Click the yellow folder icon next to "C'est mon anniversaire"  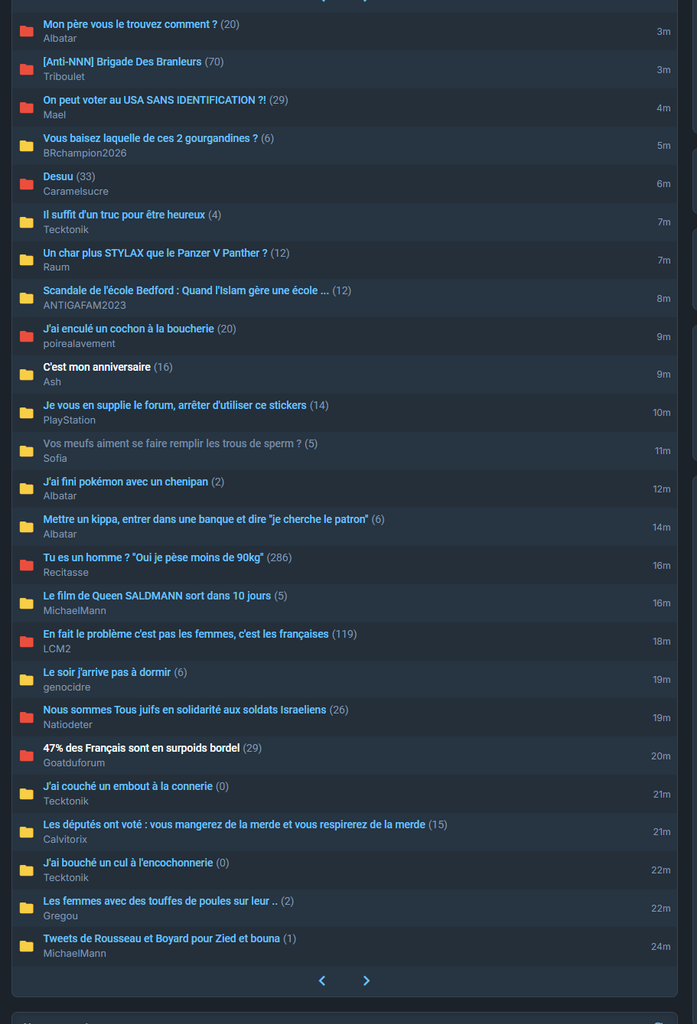pyautogui.click(x=27, y=375)
